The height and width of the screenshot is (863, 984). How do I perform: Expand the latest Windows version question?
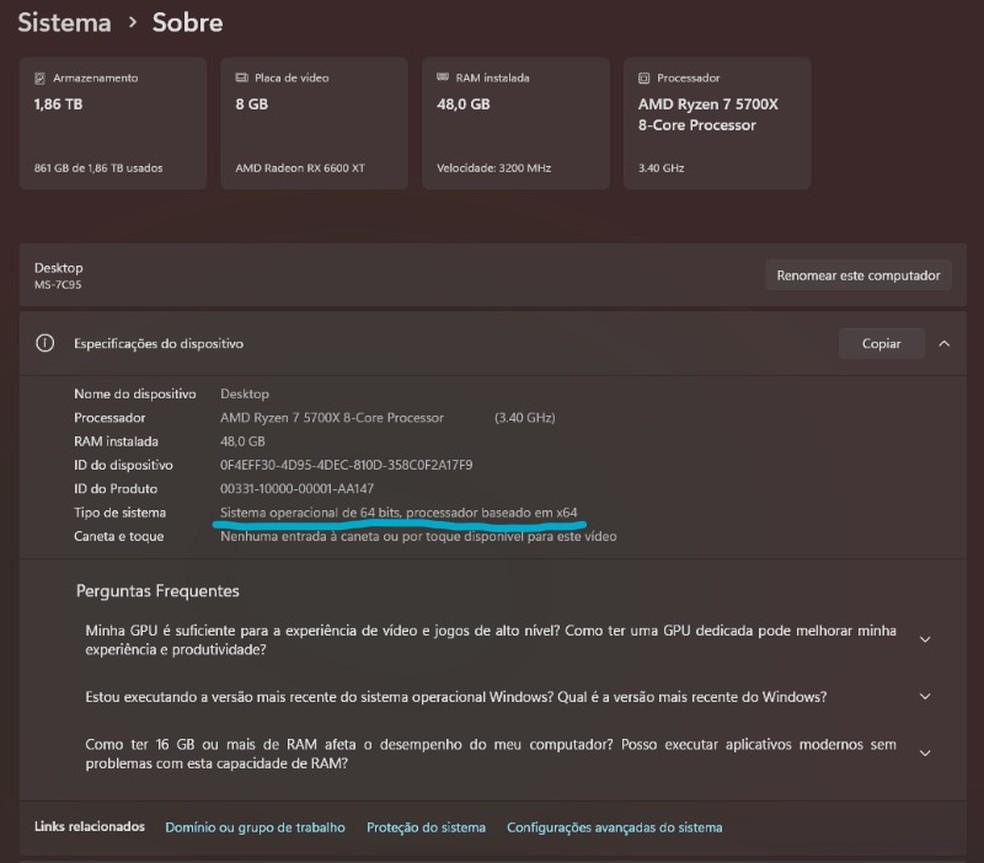click(925, 697)
